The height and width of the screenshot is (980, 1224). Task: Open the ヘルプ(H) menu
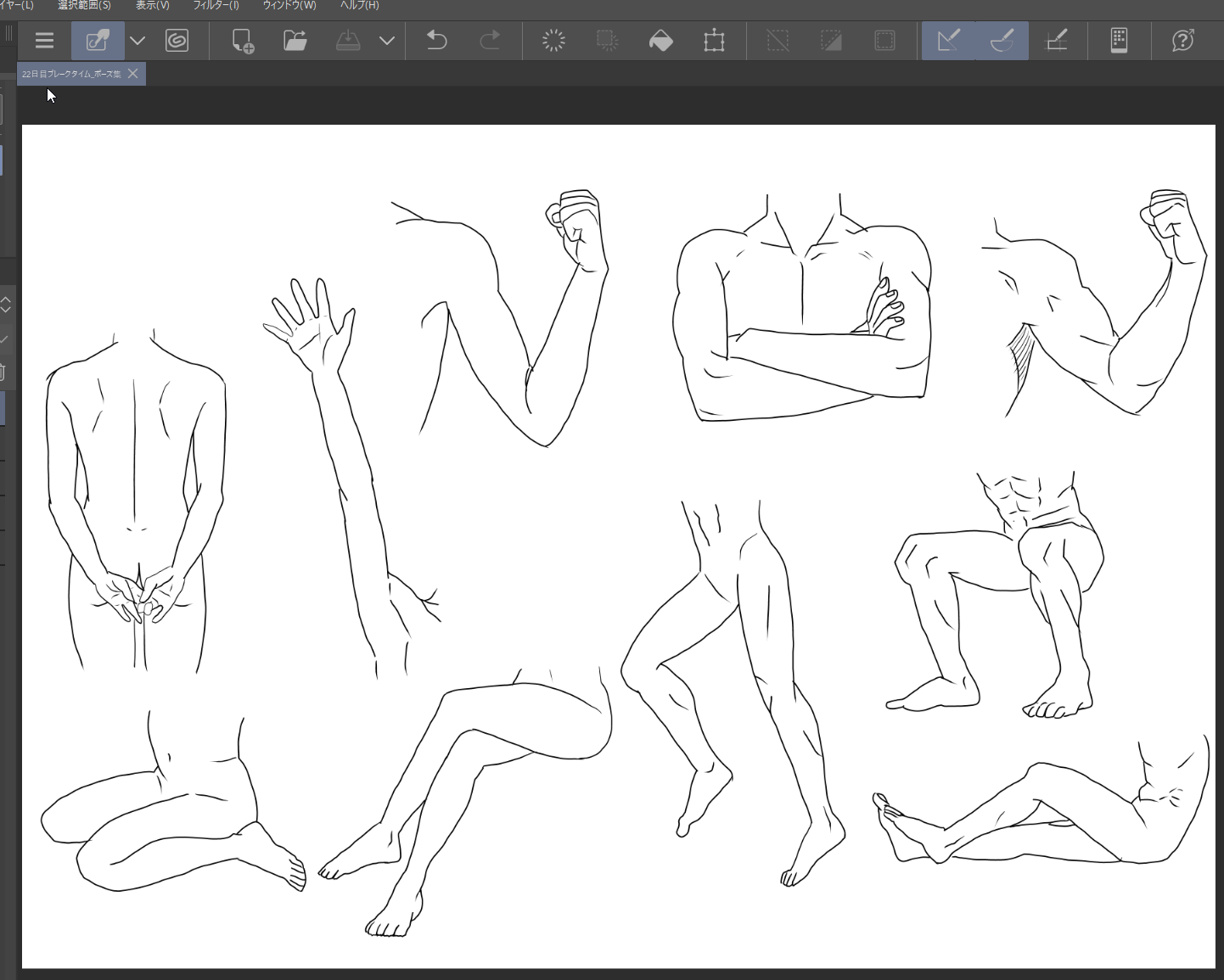point(360,6)
